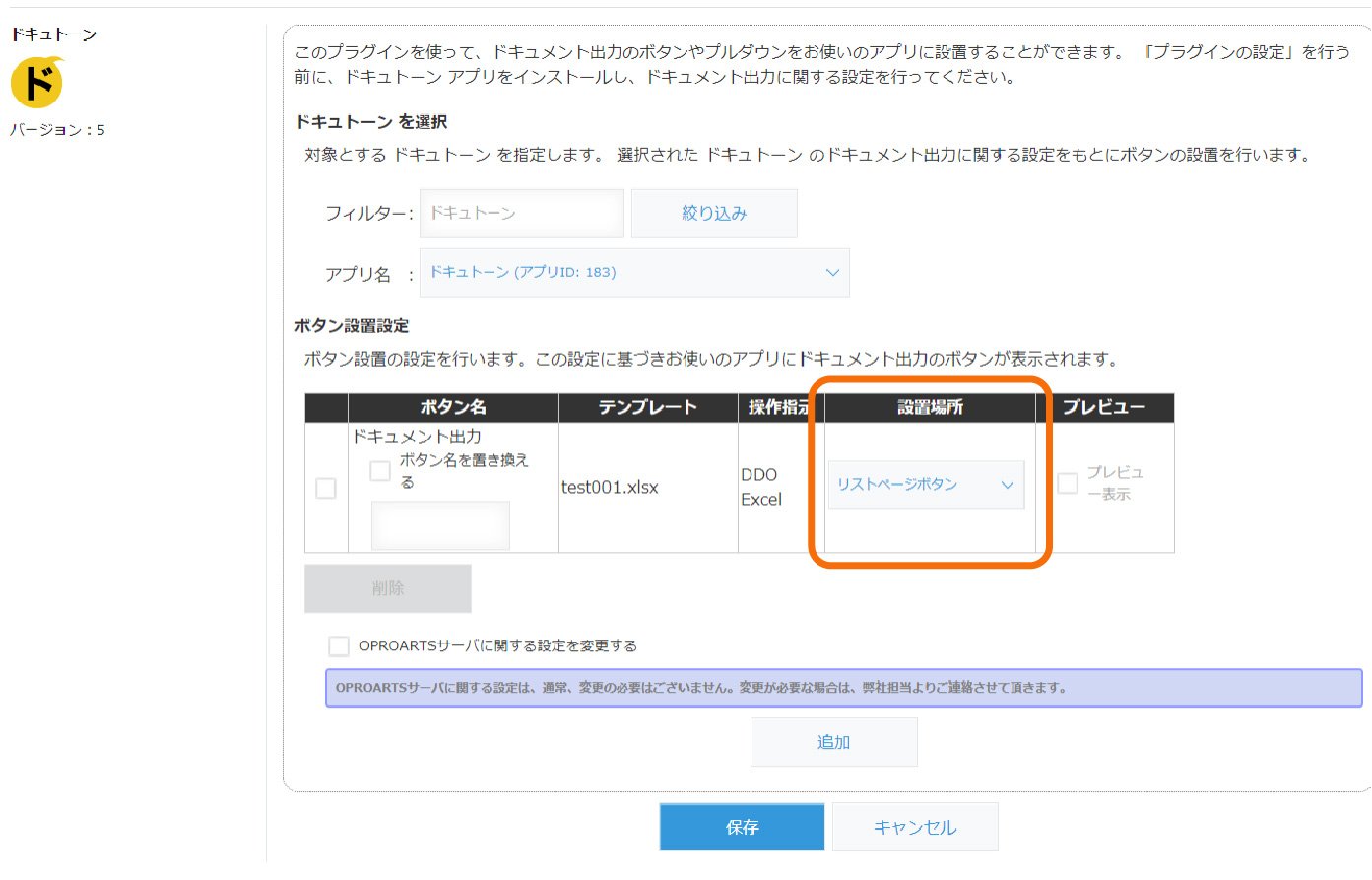Click the テンプレート column header
Image resolution: width=1372 pixels, height=880 pixels.
click(x=648, y=407)
